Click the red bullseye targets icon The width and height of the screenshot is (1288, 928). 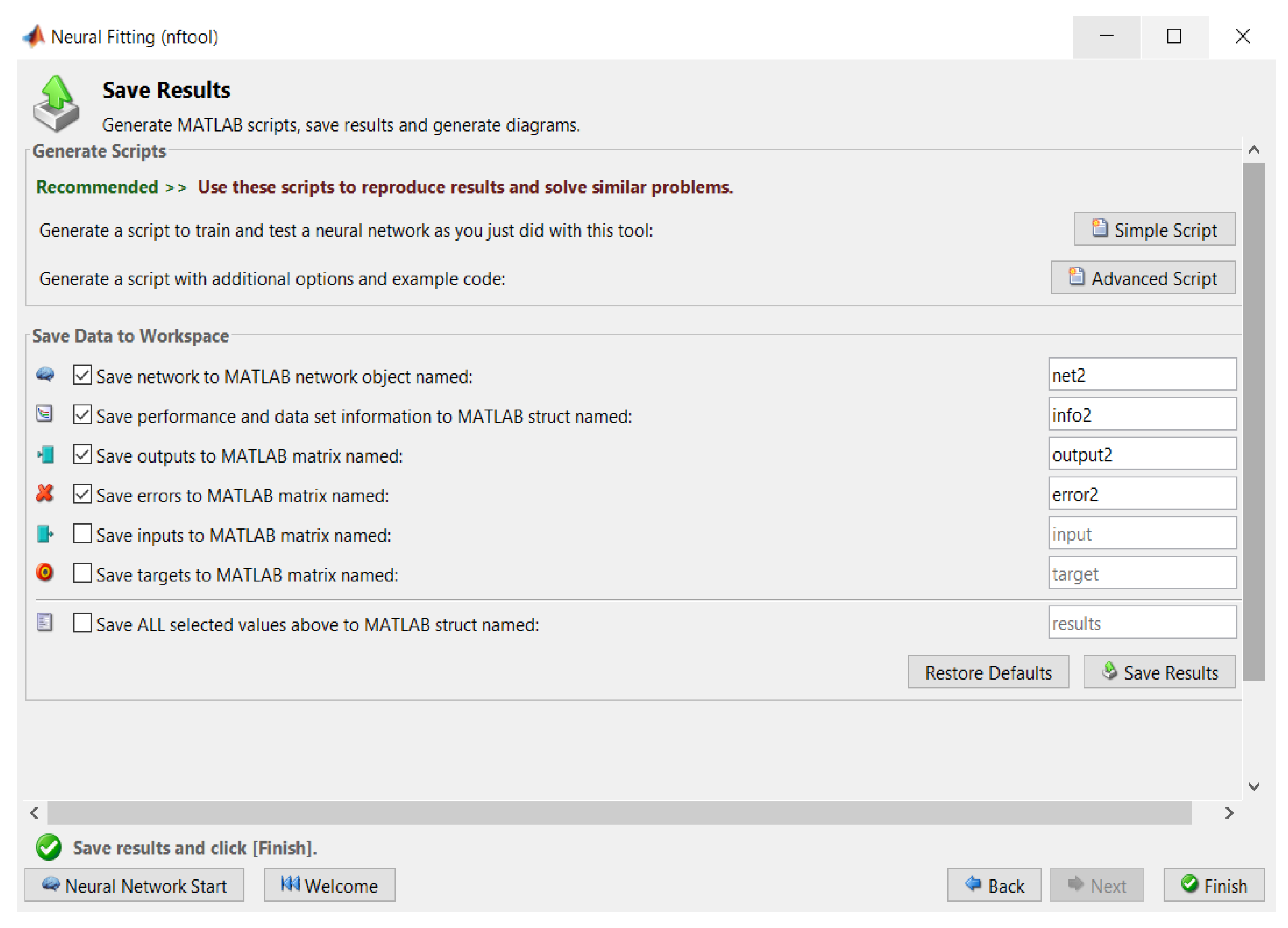tap(44, 573)
